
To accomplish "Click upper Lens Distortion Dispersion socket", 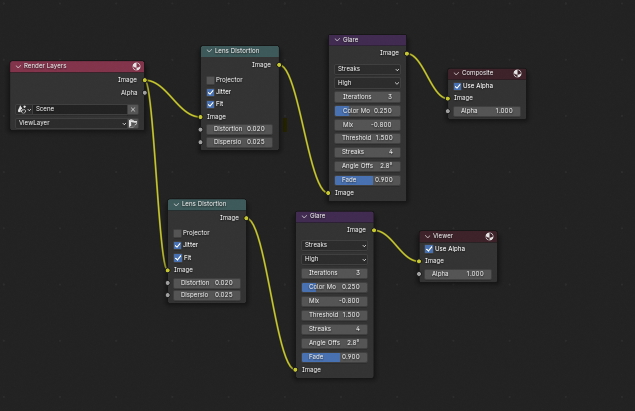I will point(200,142).
